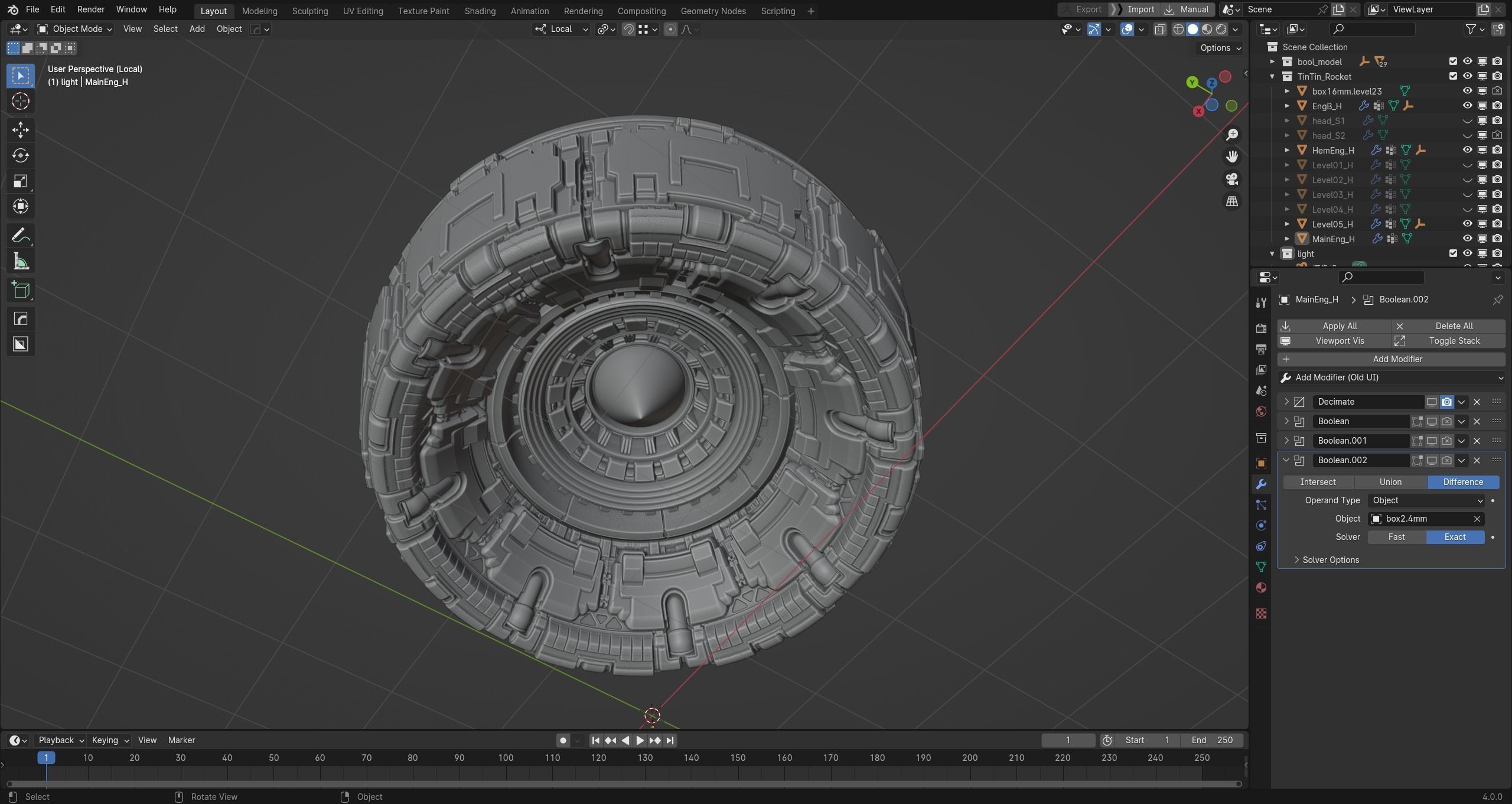
Task: Uncheck the TinTin_Rocket collection checkbox
Action: tap(1453, 76)
